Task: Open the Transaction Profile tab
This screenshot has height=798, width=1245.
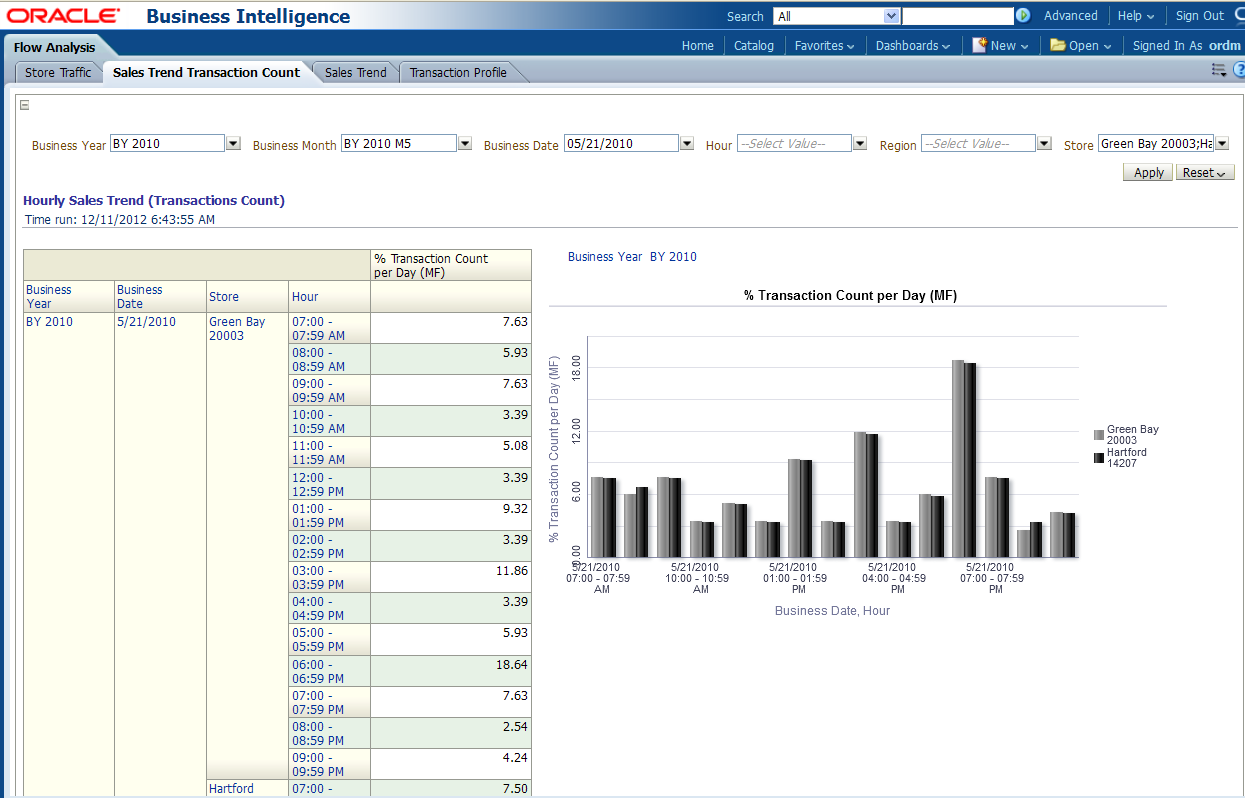Action: tap(458, 72)
